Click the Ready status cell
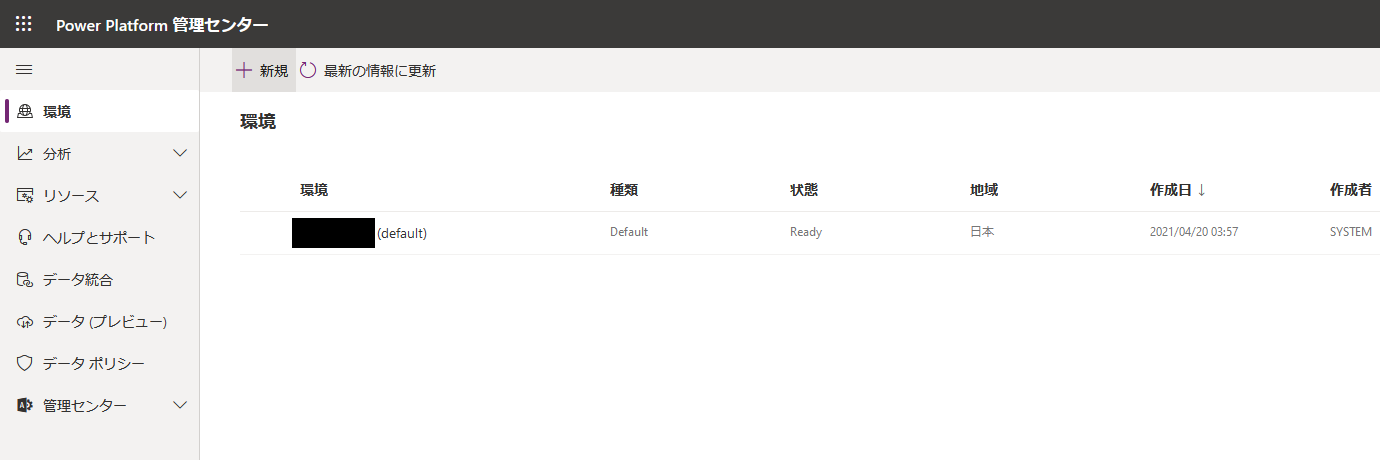Viewport: 1380px width, 460px height. [806, 232]
